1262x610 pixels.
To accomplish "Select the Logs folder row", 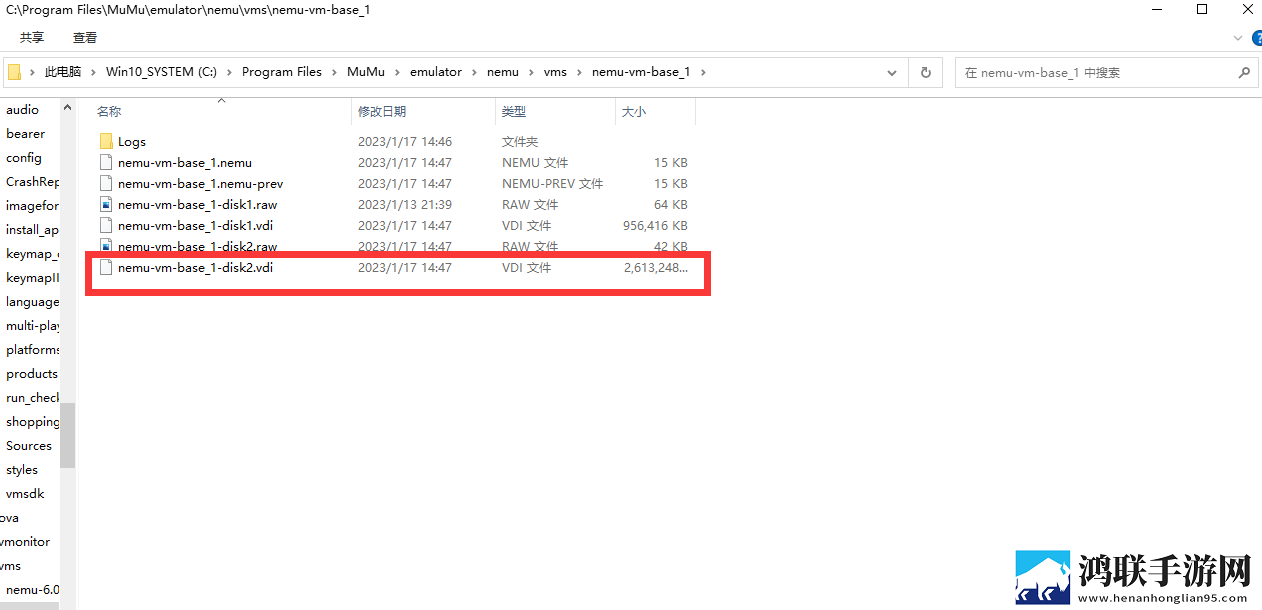I will pyautogui.click(x=395, y=142).
